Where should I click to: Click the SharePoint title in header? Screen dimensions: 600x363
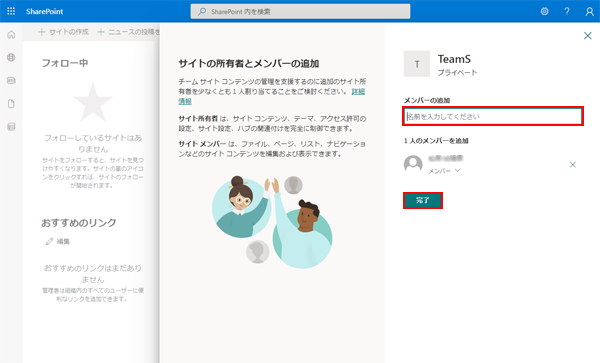[44, 11]
